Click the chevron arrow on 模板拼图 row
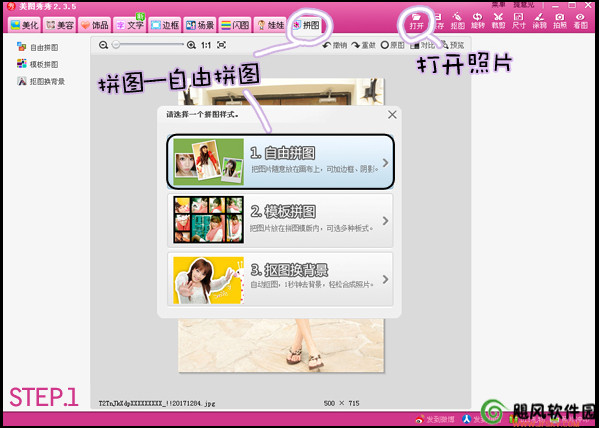This screenshot has height=428, width=603. pos(385,221)
